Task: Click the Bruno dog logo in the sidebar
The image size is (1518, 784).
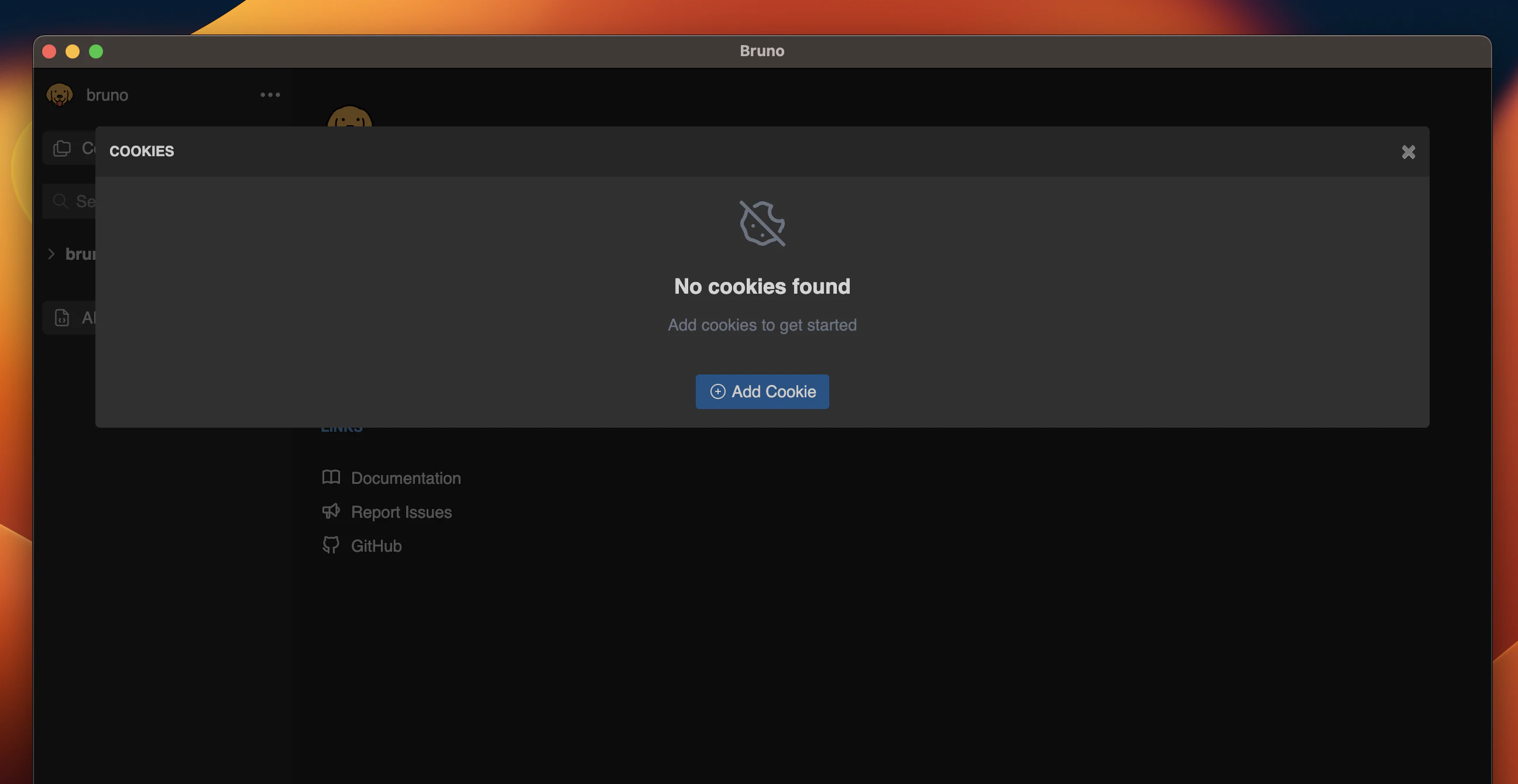Action: [x=60, y=95]
